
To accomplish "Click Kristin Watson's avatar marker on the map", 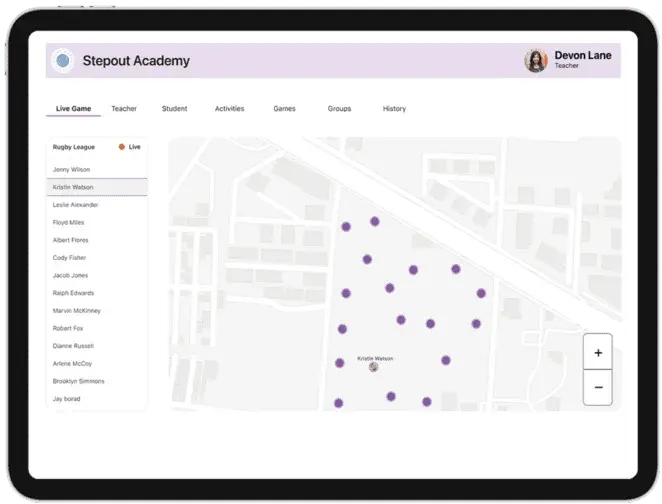I will pos(374,367).
